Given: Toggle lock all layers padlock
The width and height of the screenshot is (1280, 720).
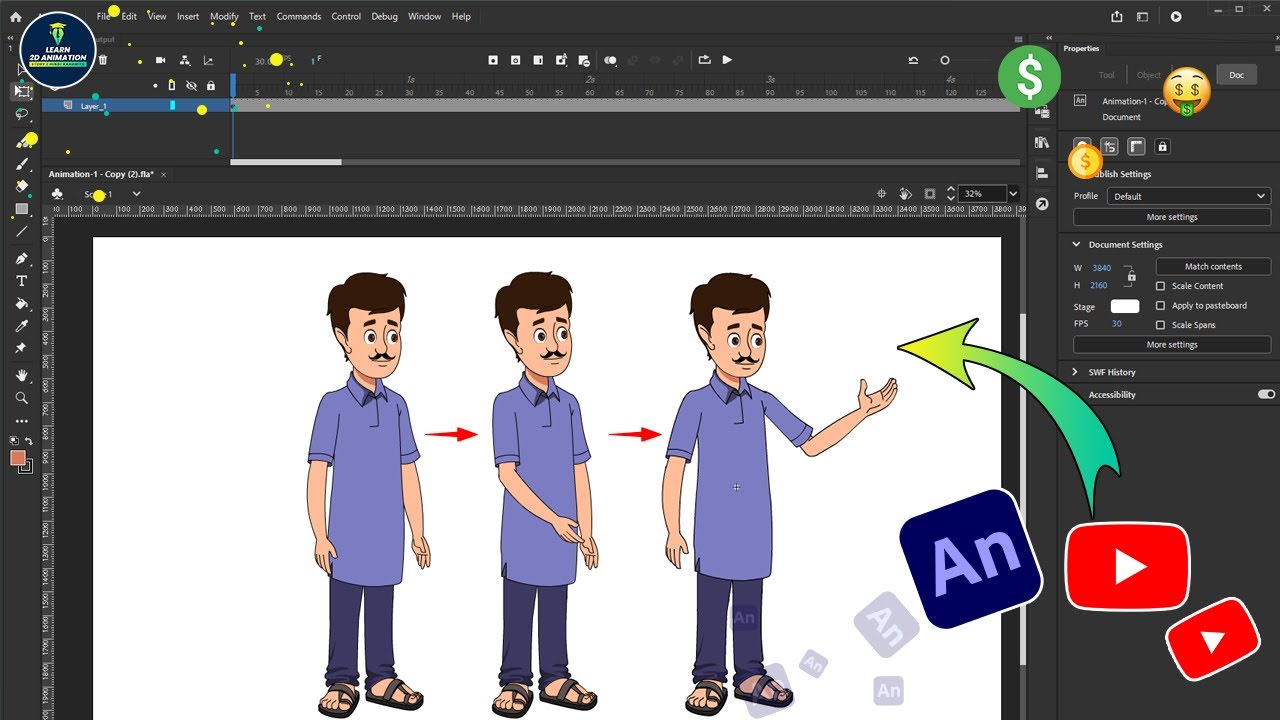Looking at the screenshot, I should pos(210,86).
